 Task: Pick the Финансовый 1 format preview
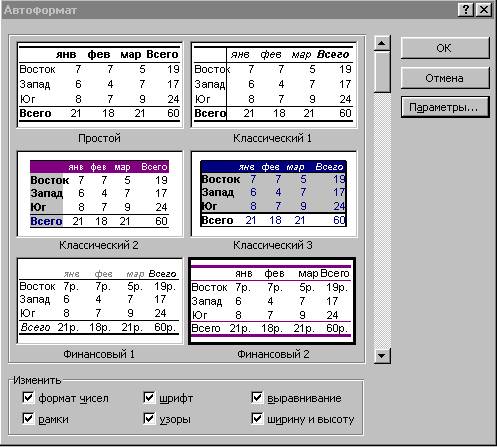(100, 301)
